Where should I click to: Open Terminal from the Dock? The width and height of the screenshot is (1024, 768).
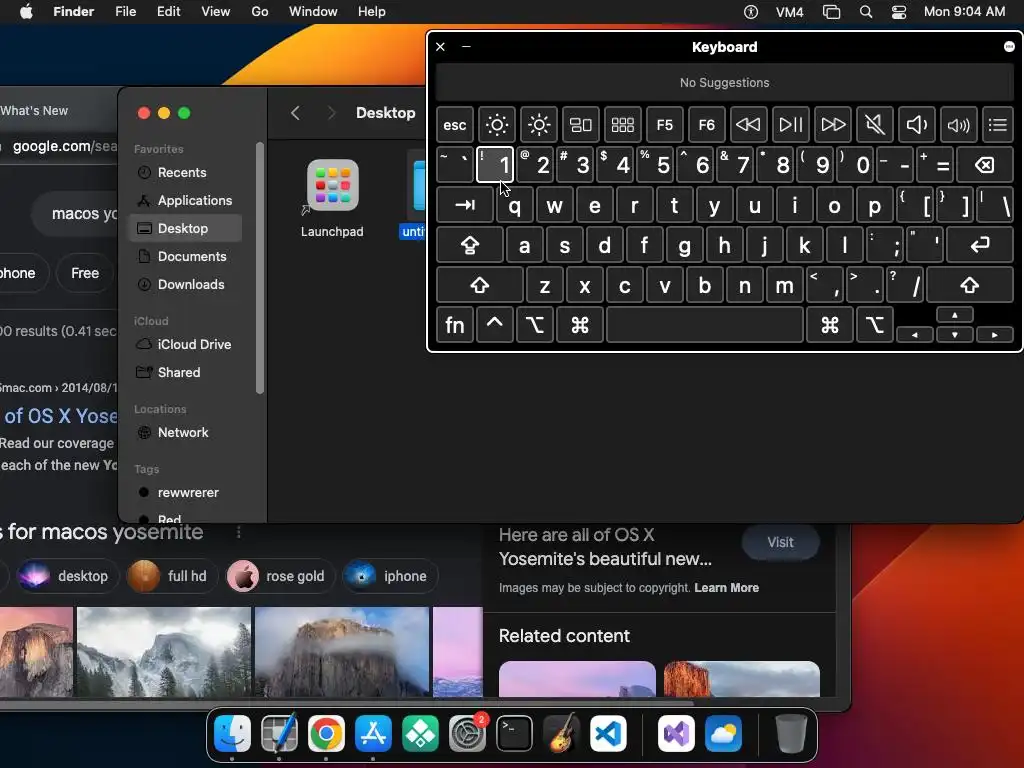tap(514, 734)
